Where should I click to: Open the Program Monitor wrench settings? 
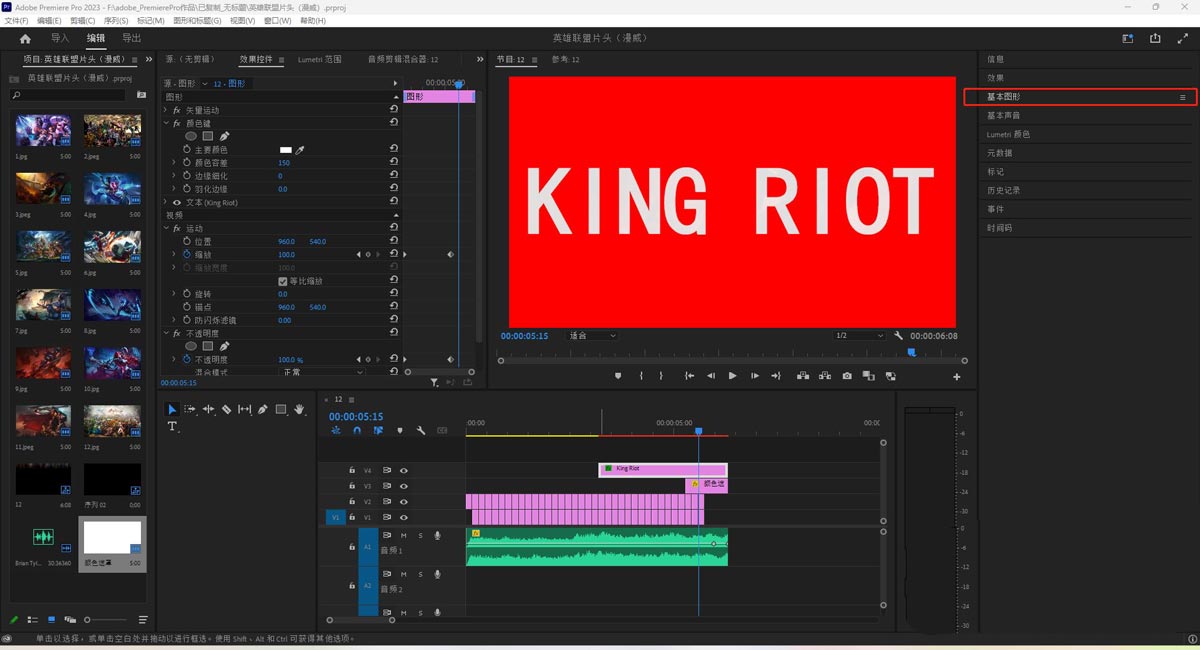(899, 336)
